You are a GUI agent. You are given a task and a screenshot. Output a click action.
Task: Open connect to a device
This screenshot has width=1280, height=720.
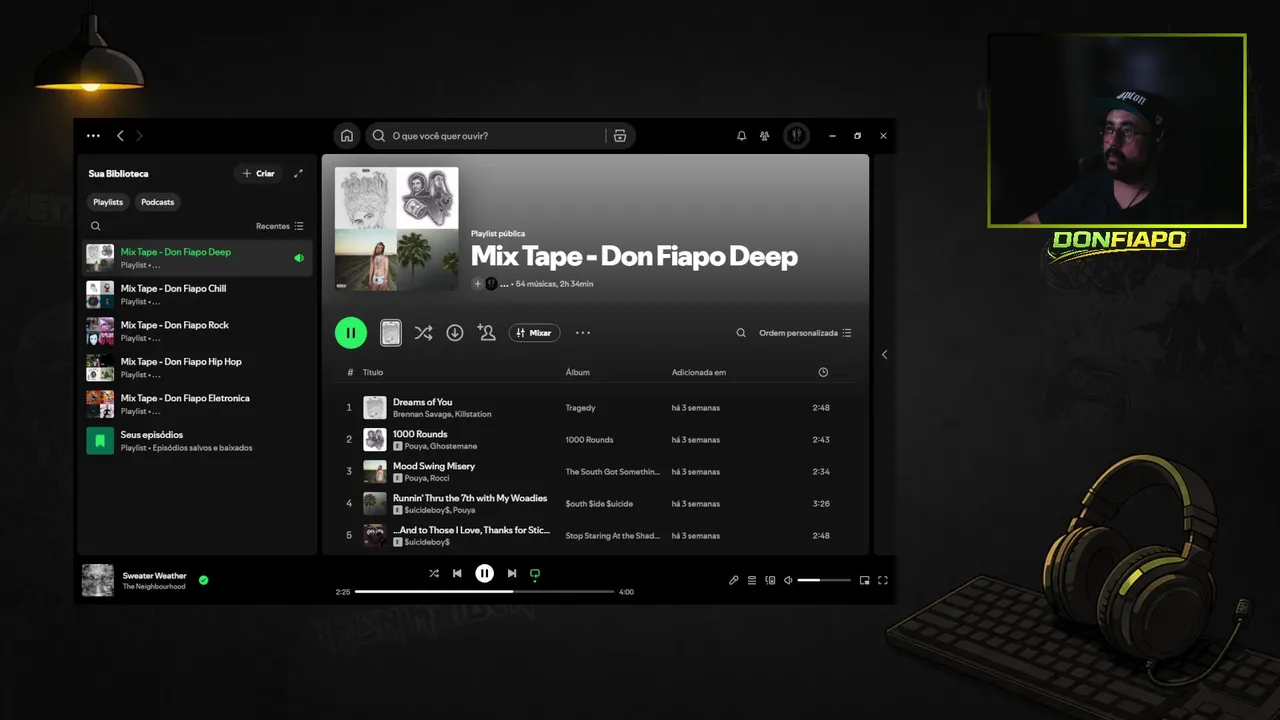click(770, 580)
